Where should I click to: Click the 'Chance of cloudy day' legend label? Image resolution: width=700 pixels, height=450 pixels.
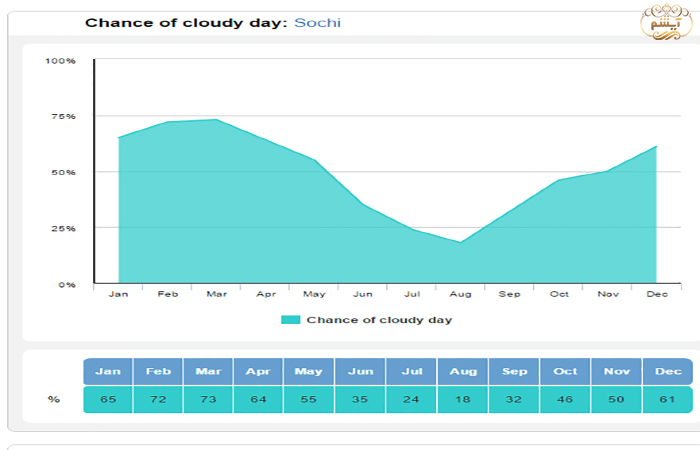[379, 320]
